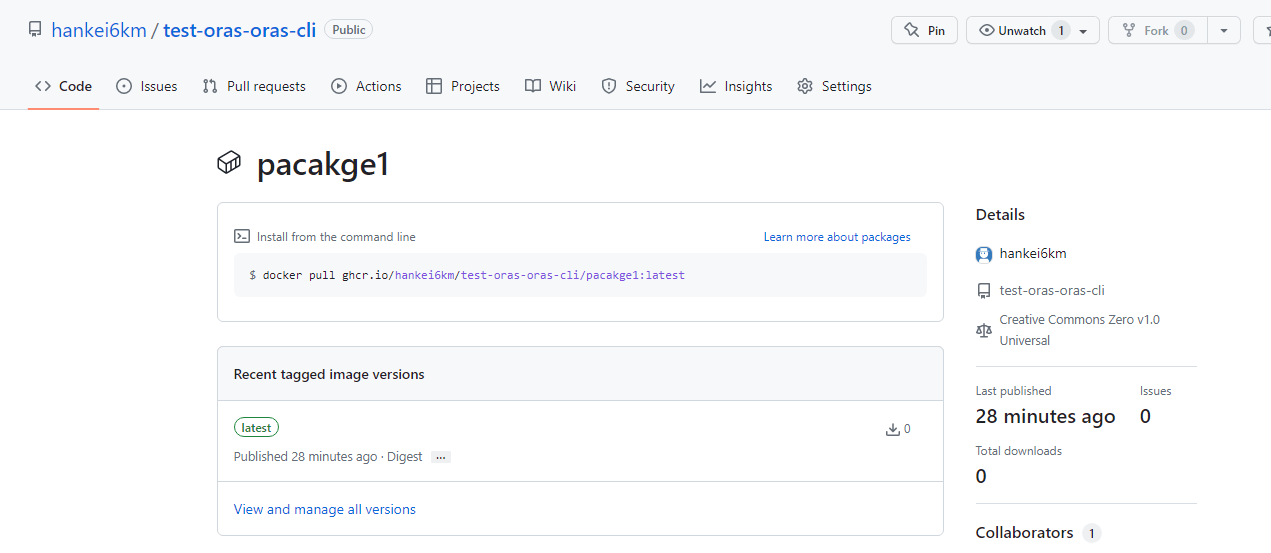Switch to the Issues tab
The height and width of the screenshot is (553, 1271).
coord(147,86)
